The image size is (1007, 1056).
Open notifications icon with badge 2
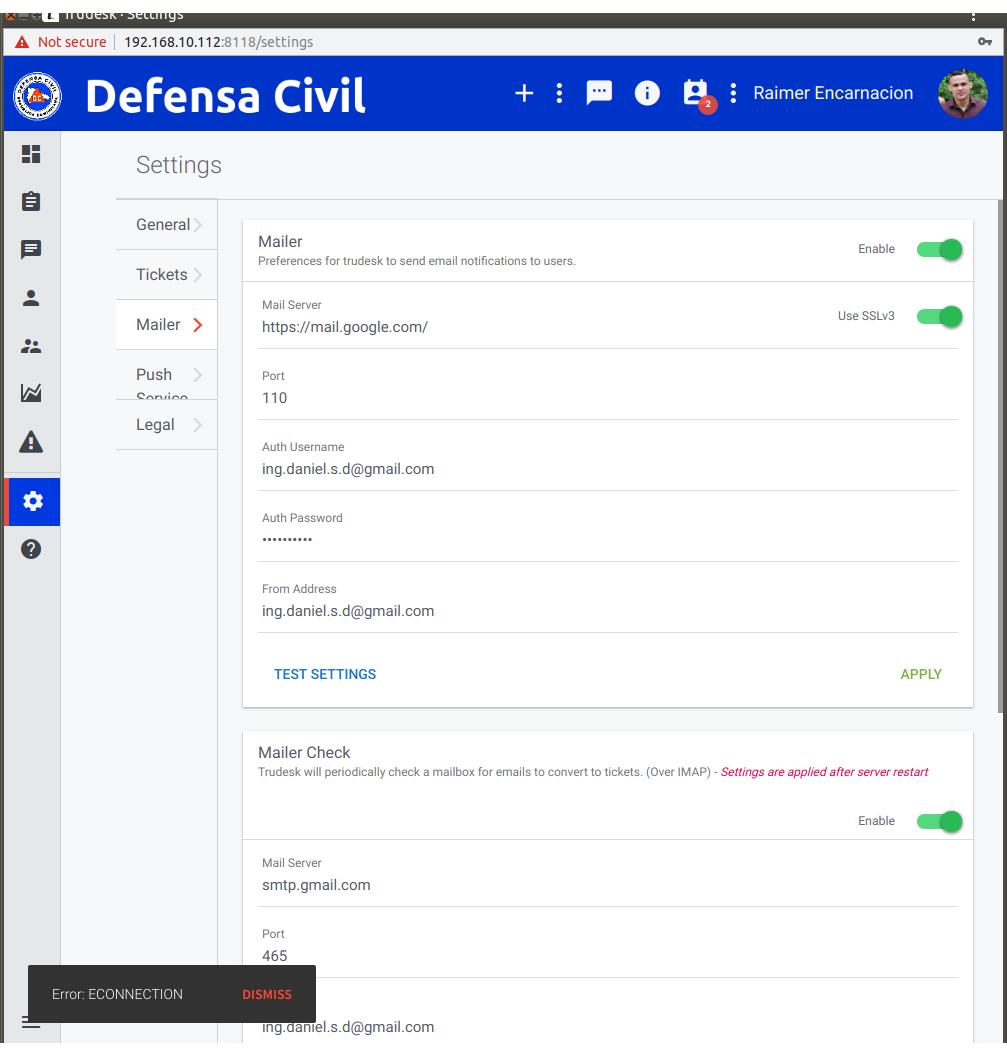point(696,94)
